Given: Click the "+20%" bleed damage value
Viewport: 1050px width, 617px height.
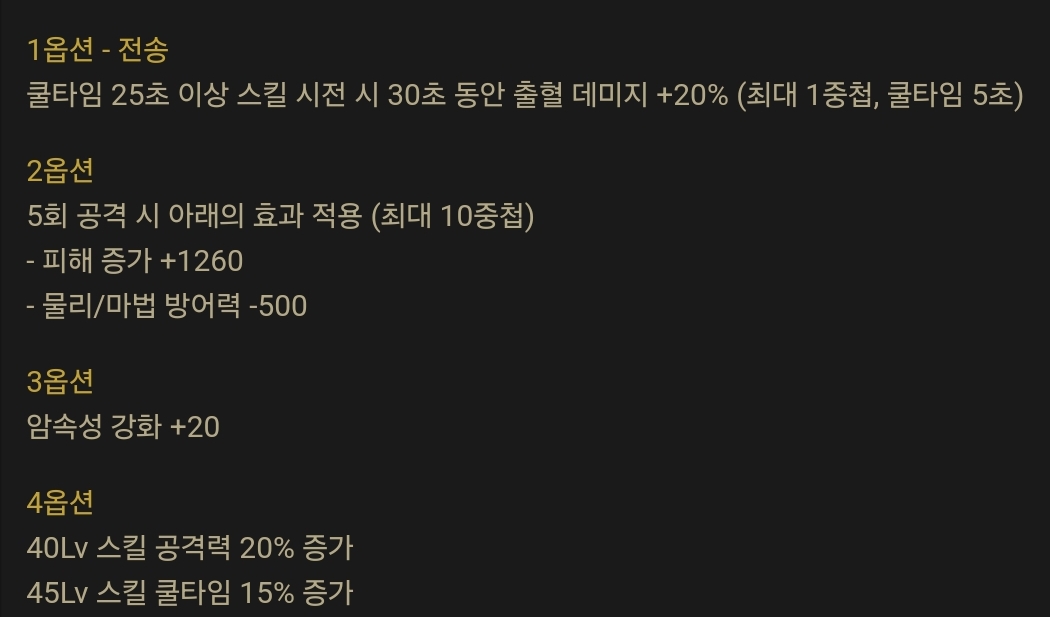Looking at the screenshot, I should pyautogui.click(x=692, y=95).
